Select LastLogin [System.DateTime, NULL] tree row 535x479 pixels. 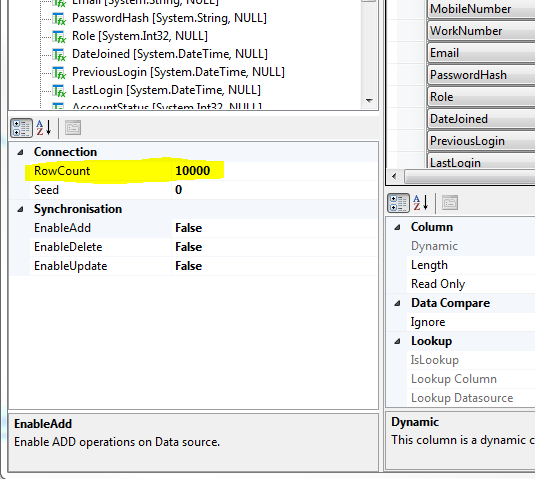coord(166,90)
